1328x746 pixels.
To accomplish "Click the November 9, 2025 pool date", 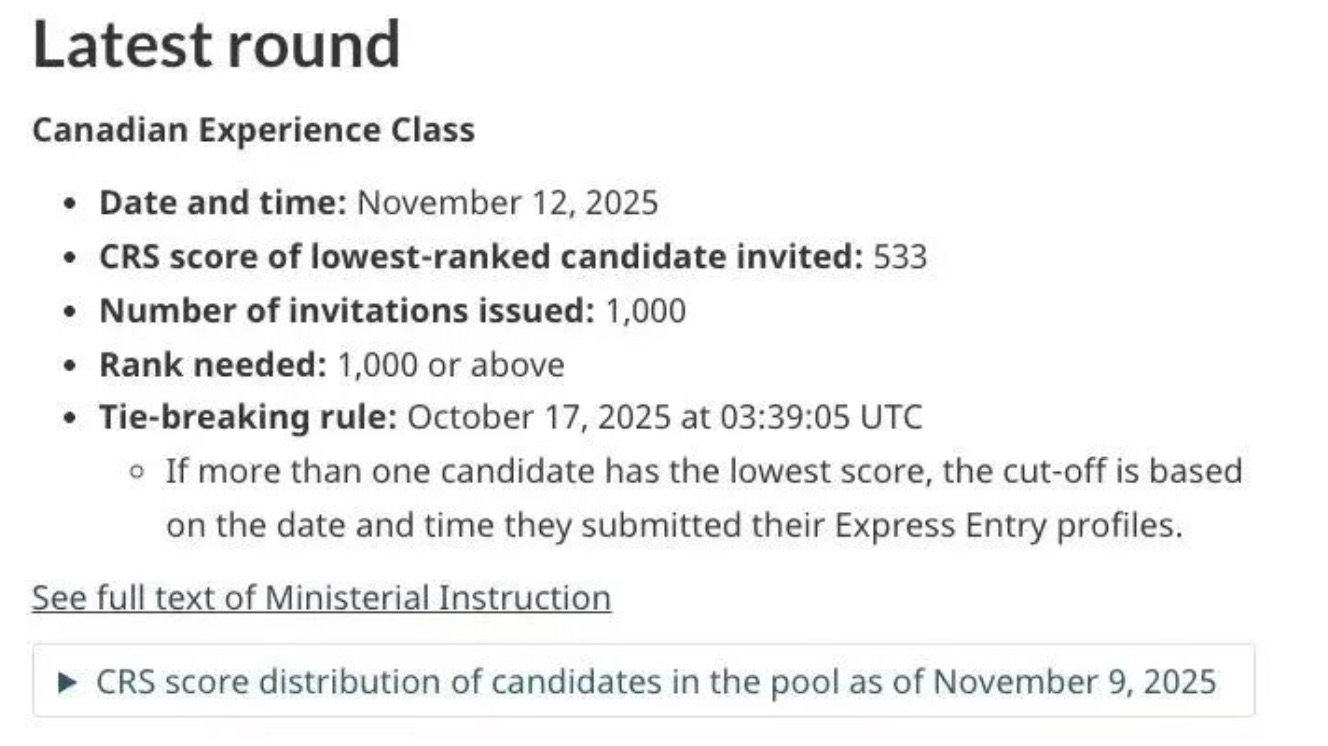I will (x=1075, y=682).
